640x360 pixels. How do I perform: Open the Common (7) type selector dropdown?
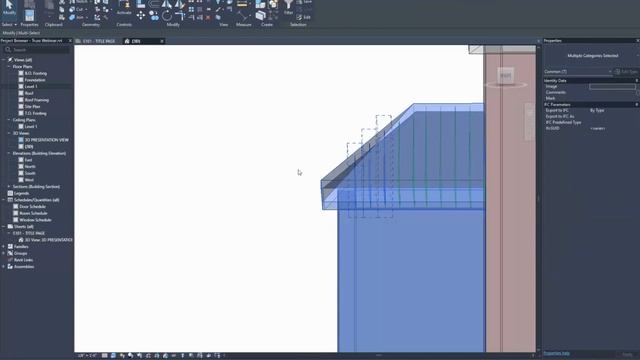click(x=578, y=71)
